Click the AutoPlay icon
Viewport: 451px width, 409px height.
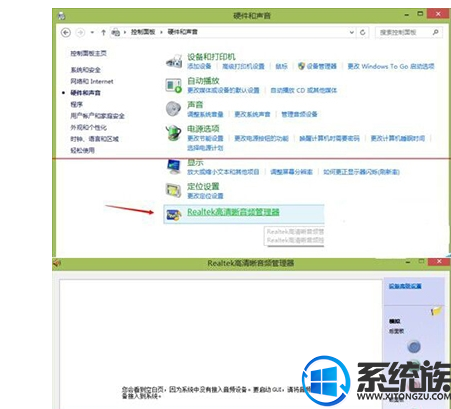[174, 85]
